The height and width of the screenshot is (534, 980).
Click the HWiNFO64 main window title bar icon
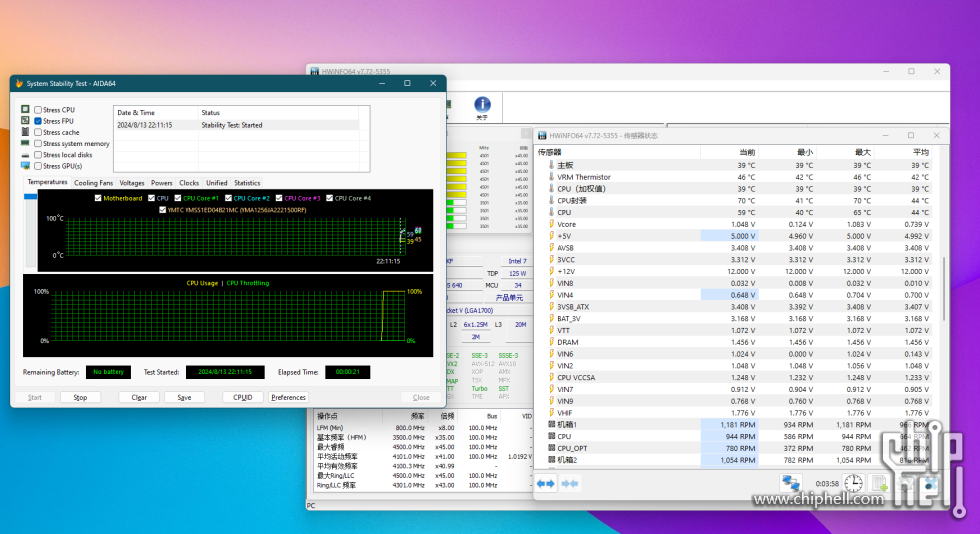point(315,71)
